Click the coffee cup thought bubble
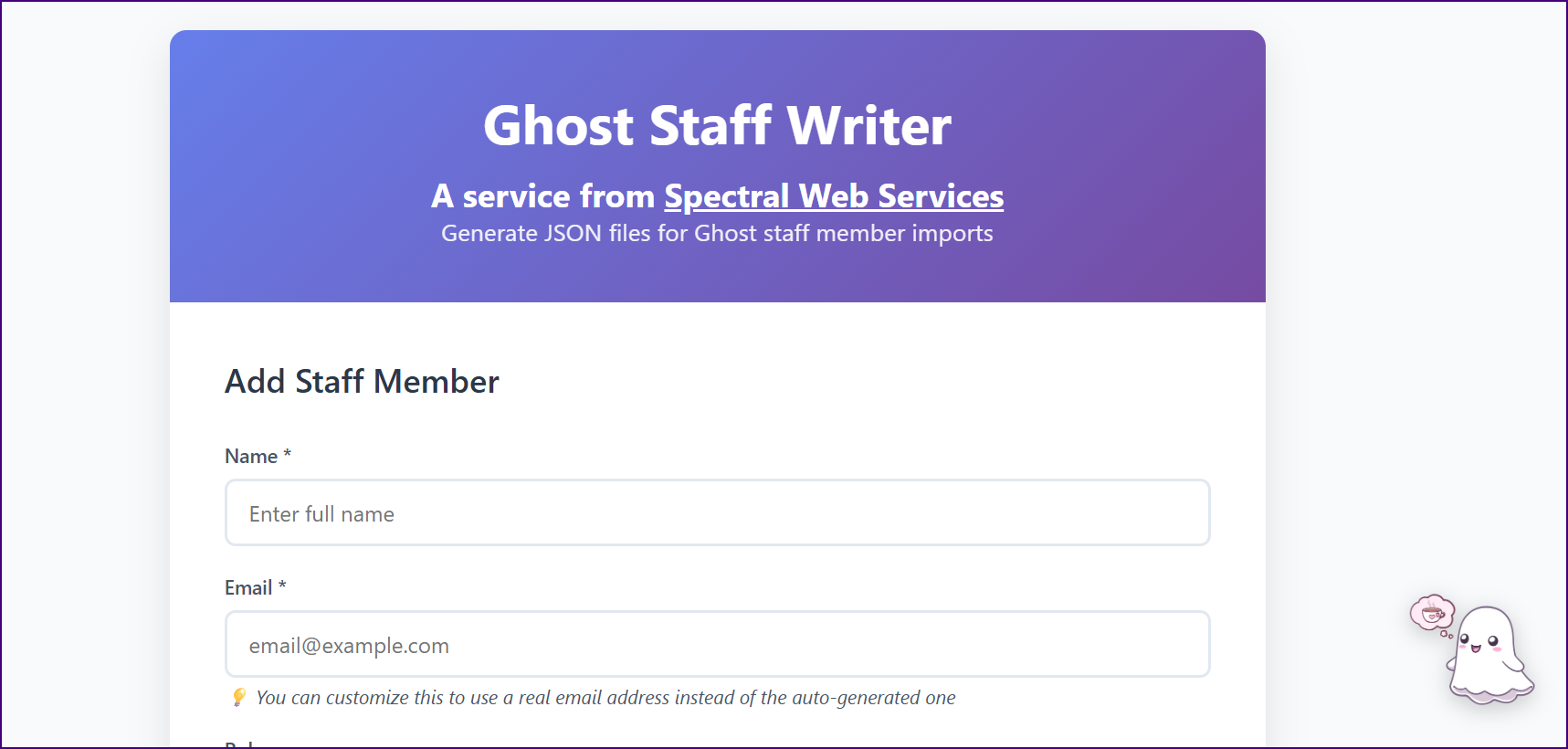 click(x=1431, y=612)
